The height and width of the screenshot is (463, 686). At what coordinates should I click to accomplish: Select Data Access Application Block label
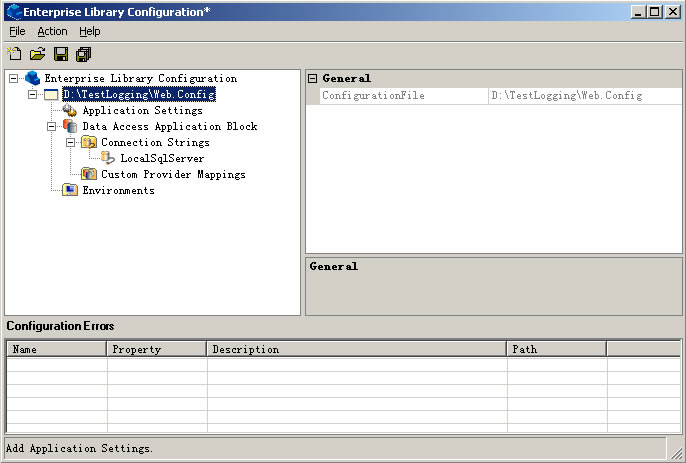click(170, 126)
